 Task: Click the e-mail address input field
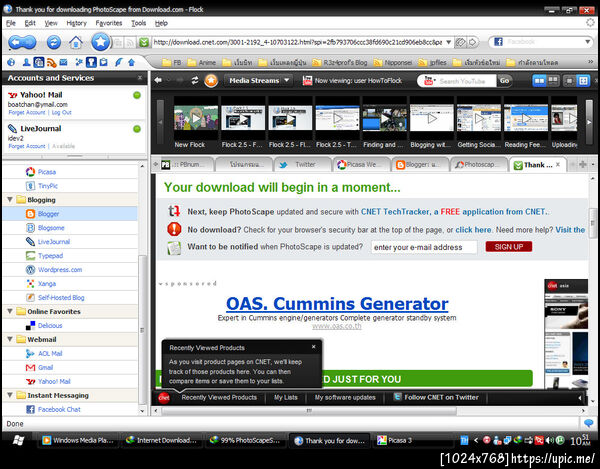pyautogui.click(x=424, y=247)
